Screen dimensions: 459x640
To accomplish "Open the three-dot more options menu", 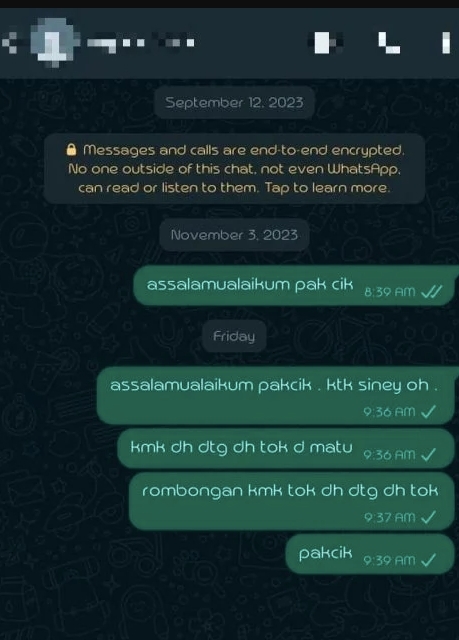I will [x=446, y=42].
